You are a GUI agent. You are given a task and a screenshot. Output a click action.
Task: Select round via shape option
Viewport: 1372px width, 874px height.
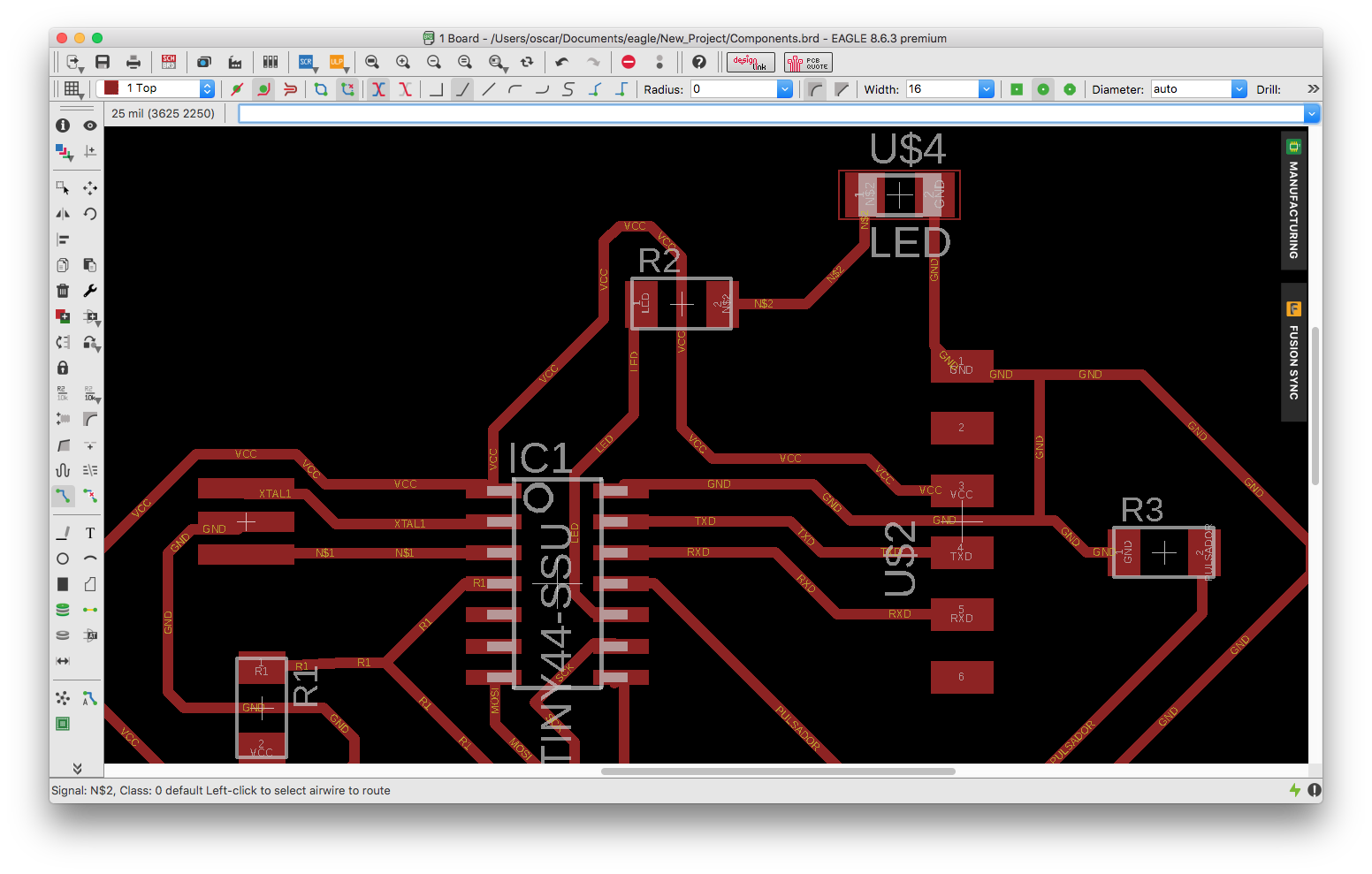(x=1043, y=89)
